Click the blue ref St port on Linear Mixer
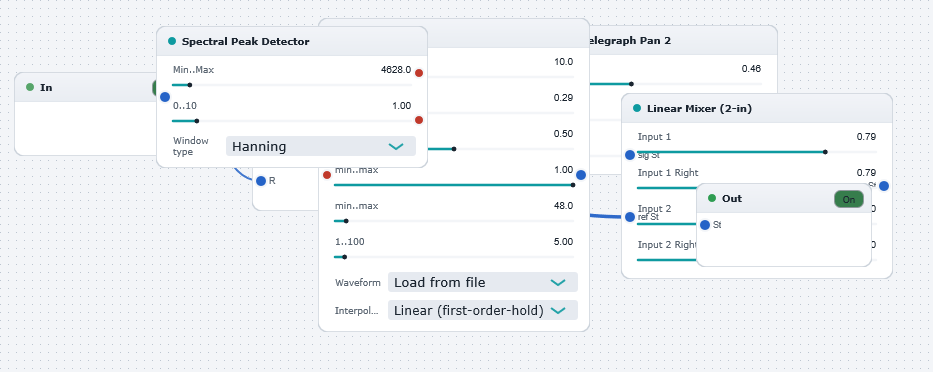This screenshot has width=933, height=372. pyautogui.click(x=630, y=217)
